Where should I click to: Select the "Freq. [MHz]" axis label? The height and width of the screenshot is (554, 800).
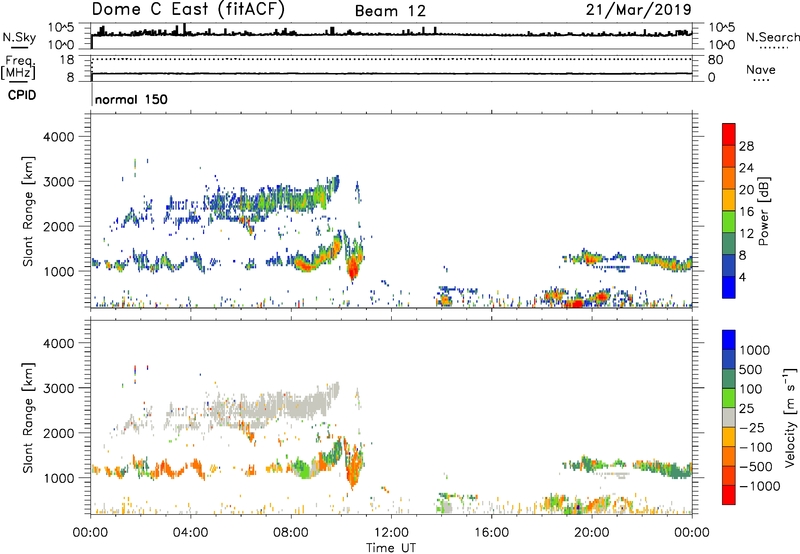(18, 68)
